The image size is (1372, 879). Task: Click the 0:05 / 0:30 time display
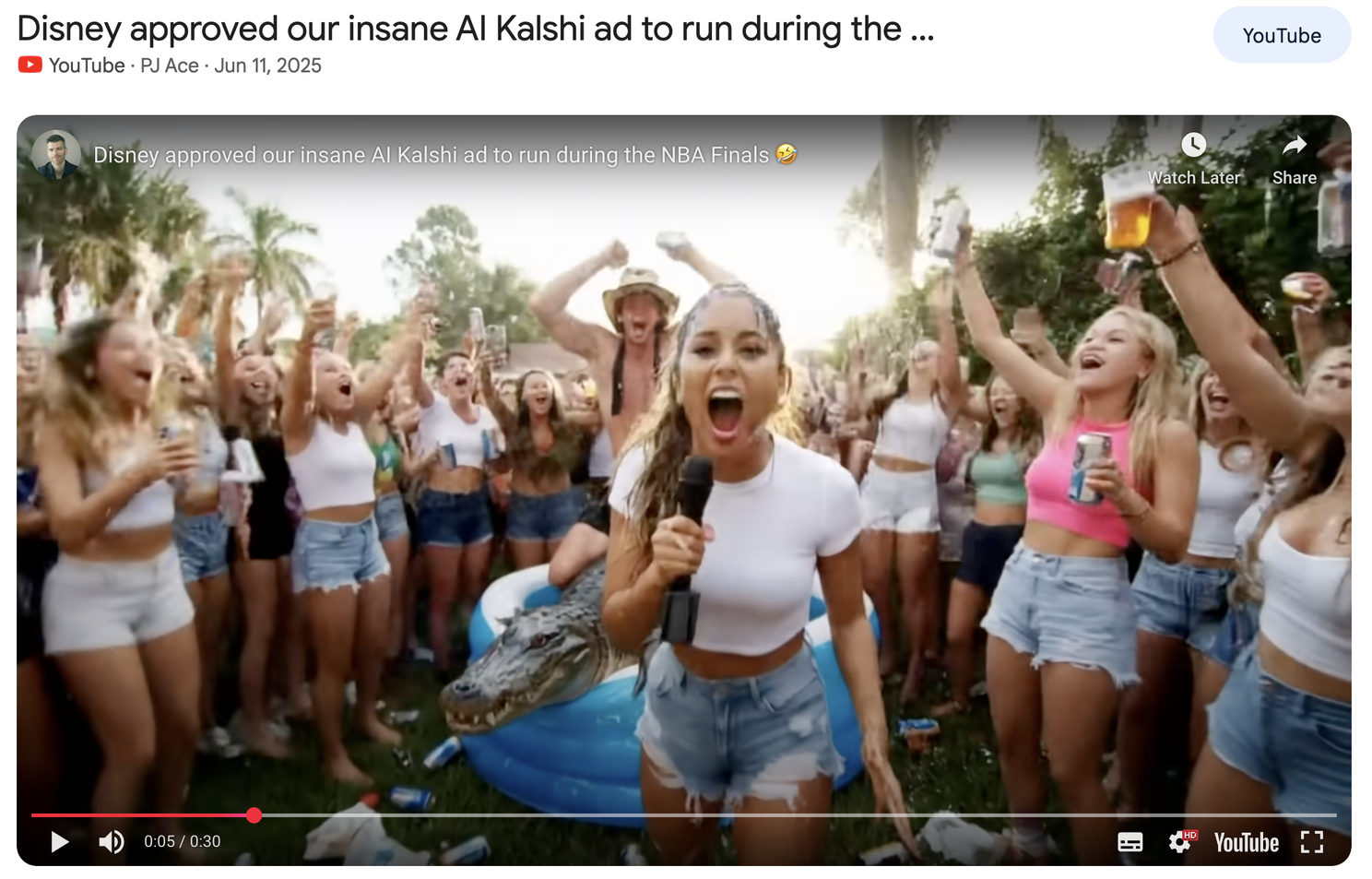click(182, 841)
